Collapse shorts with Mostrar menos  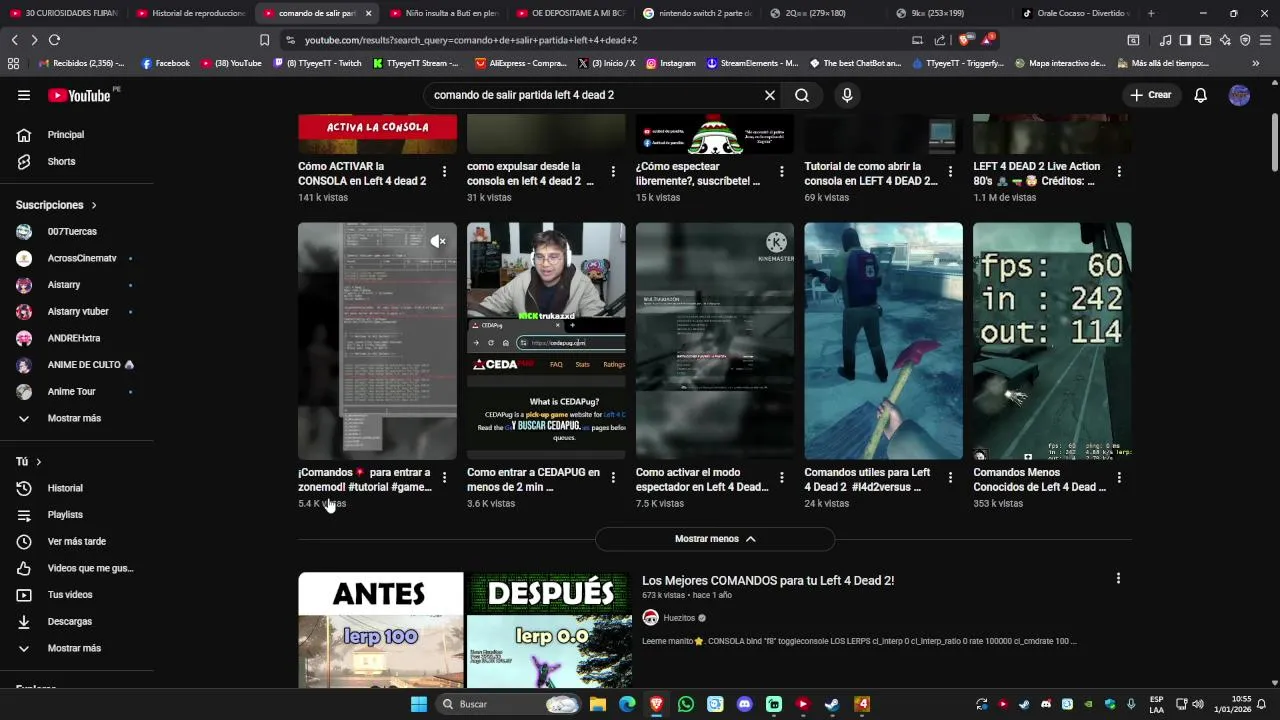point(715,539)
